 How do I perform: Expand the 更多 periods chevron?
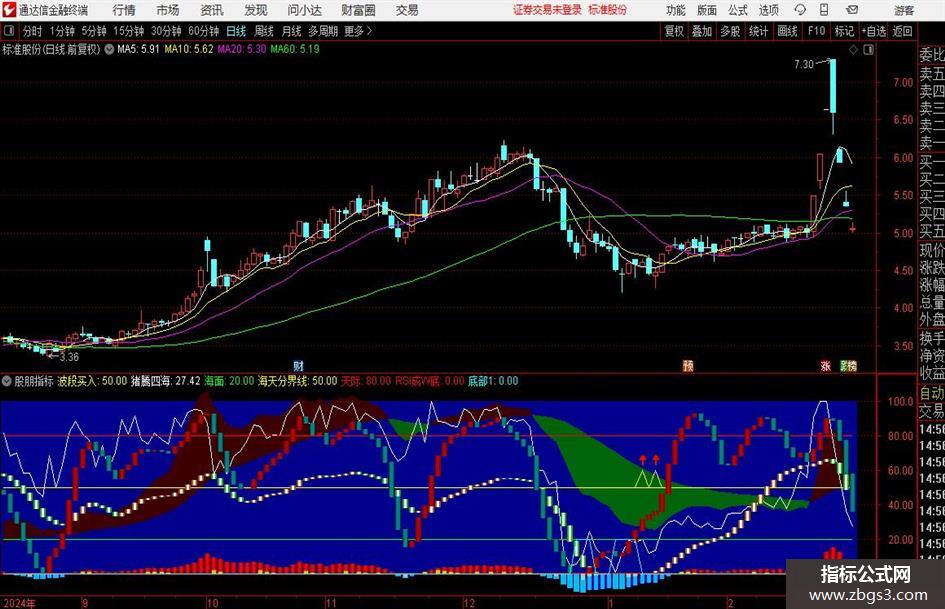(369, 31)
